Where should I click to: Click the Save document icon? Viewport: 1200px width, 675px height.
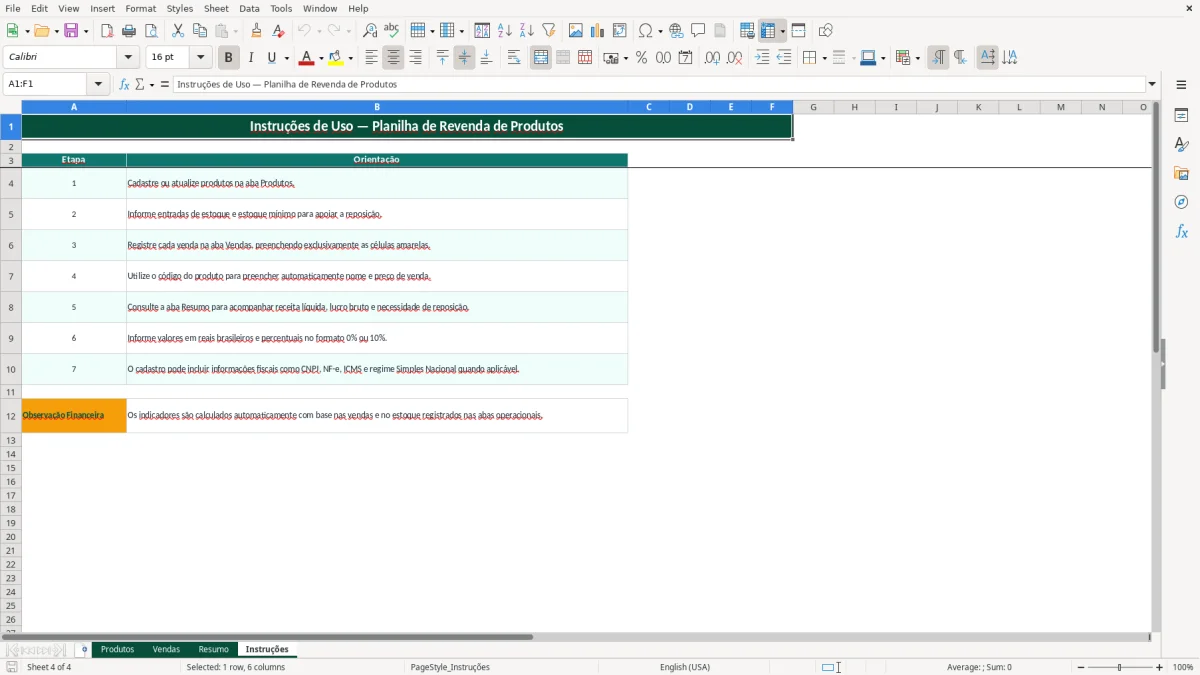[x=71, y=31]
